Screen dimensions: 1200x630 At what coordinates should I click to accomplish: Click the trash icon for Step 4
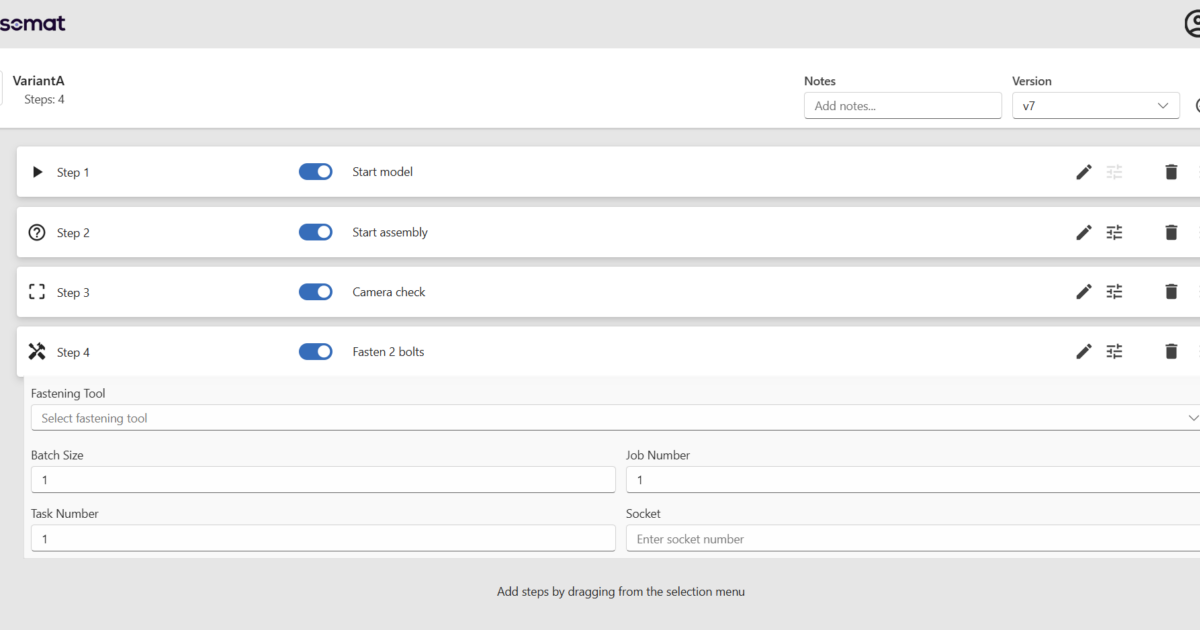point(1171,352)
